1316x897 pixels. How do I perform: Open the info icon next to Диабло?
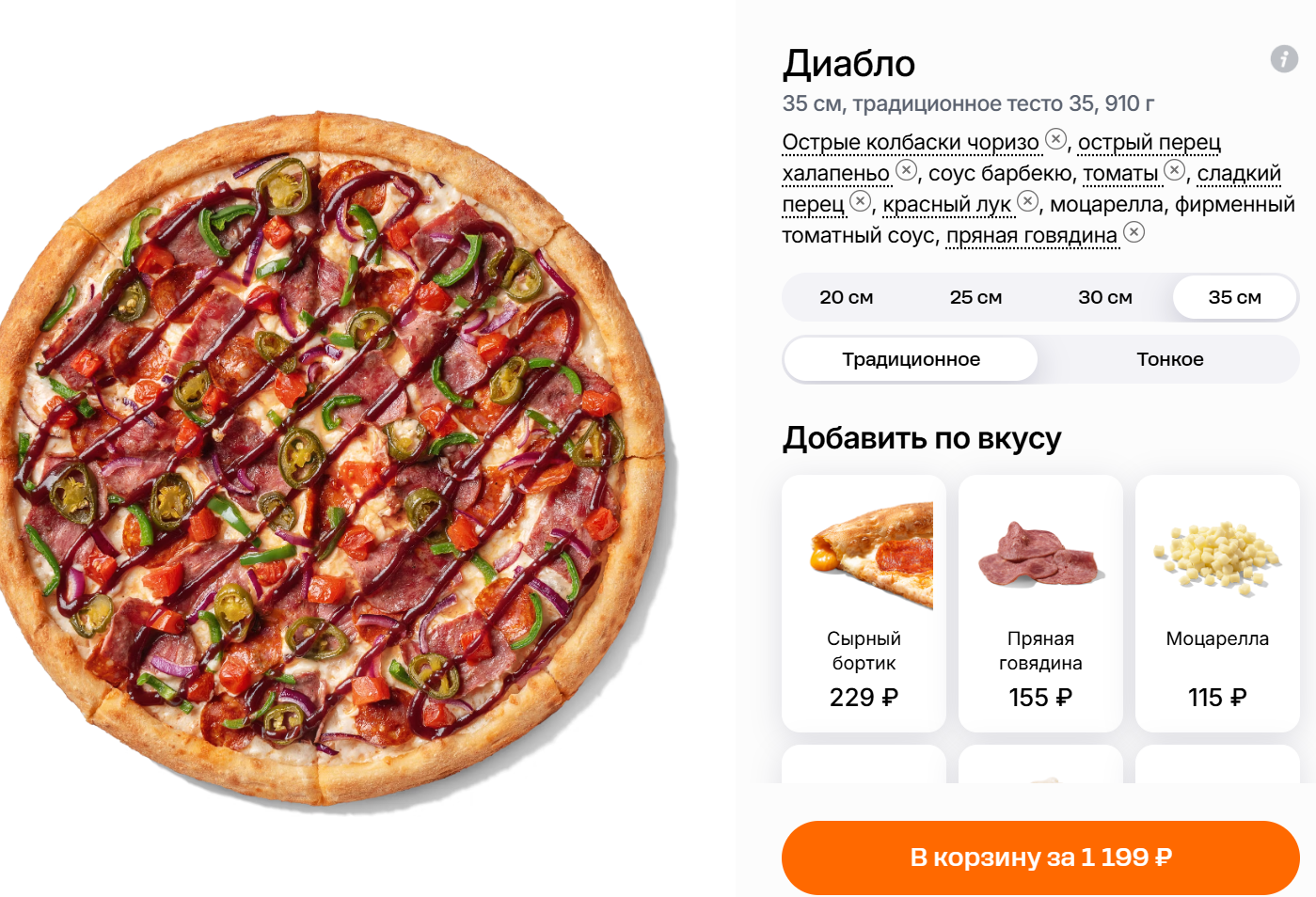tap(1284, 58)
